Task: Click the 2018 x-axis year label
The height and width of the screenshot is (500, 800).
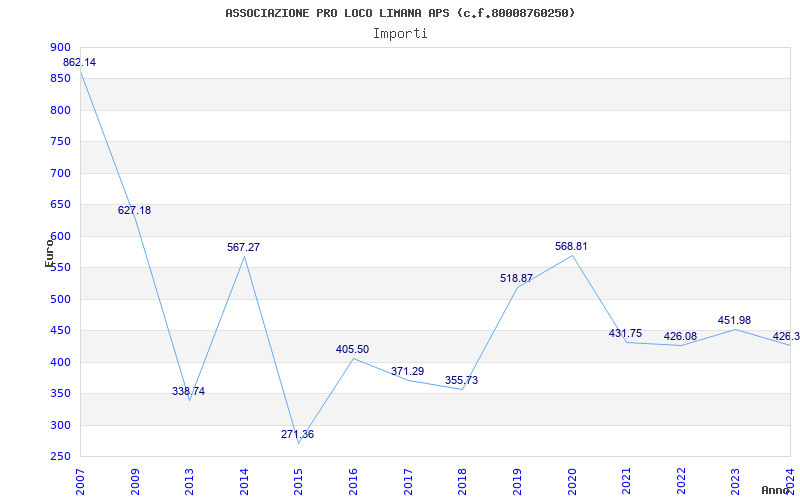Action: coord(462,482)
